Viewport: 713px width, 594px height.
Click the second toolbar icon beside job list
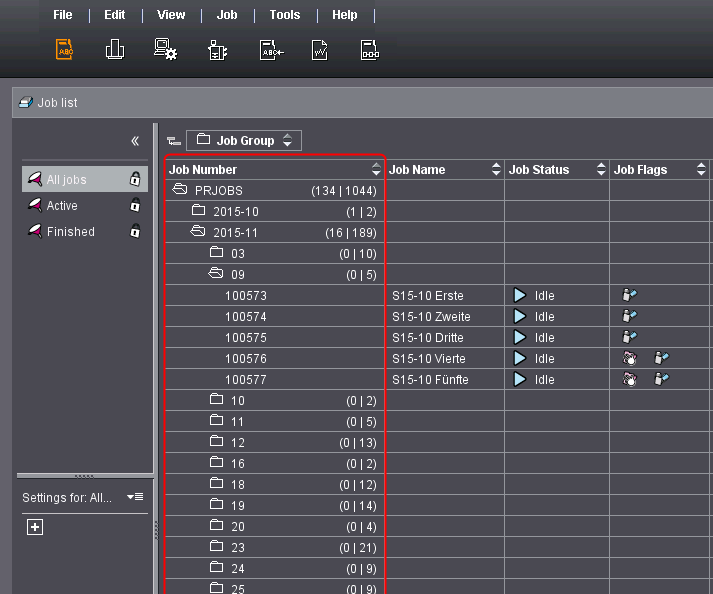(115, 50)
